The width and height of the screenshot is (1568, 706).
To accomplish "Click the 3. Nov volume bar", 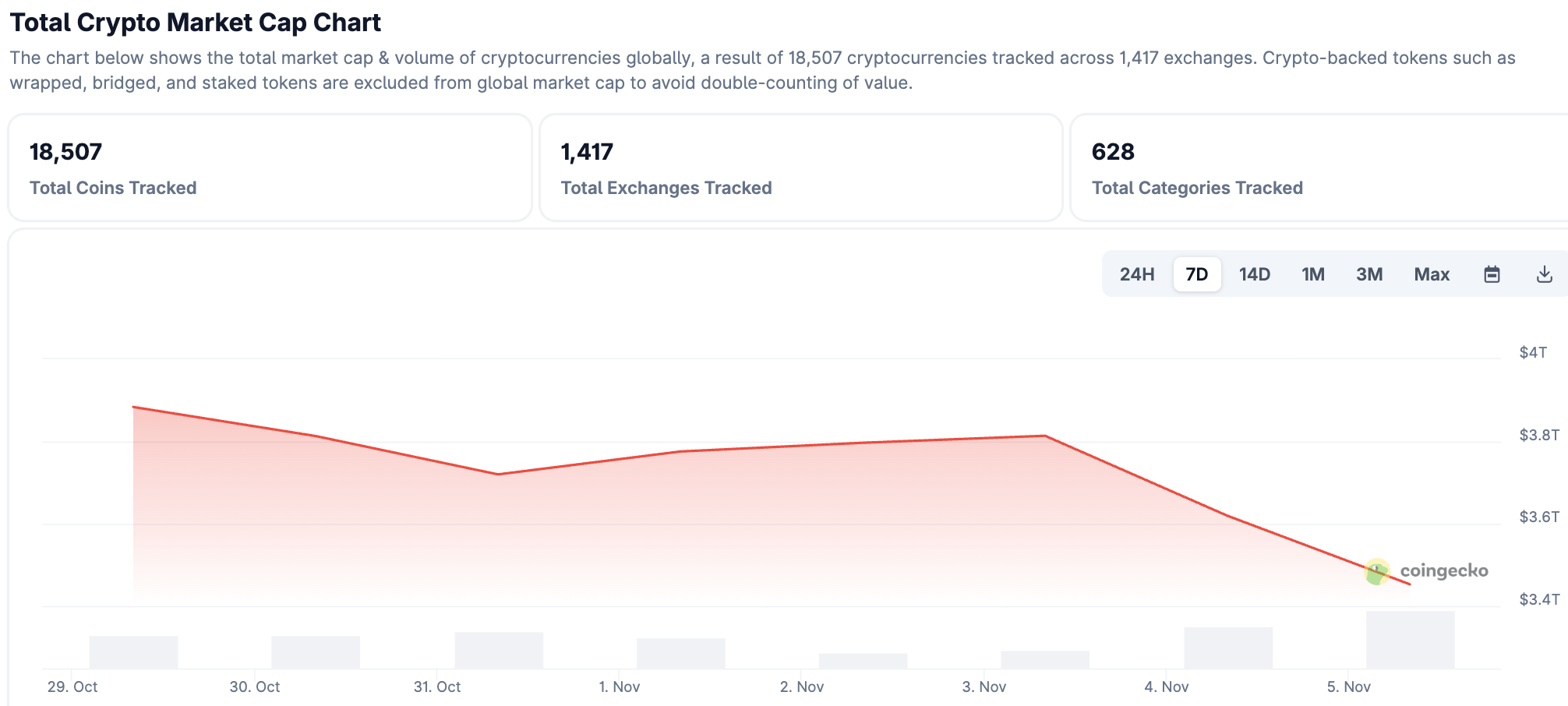I will click(x=1045, y=659).
